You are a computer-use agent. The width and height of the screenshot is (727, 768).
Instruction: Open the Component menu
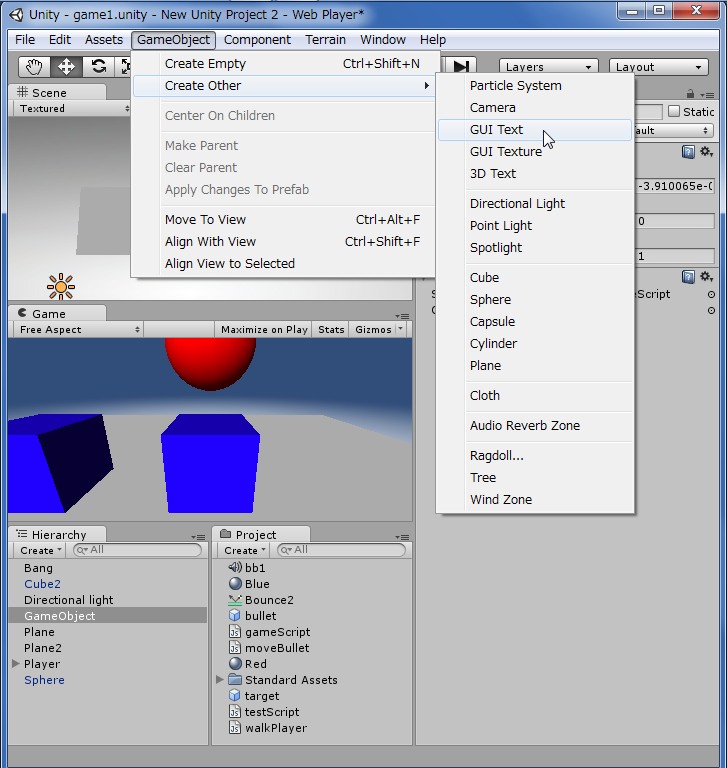point(257,40)
